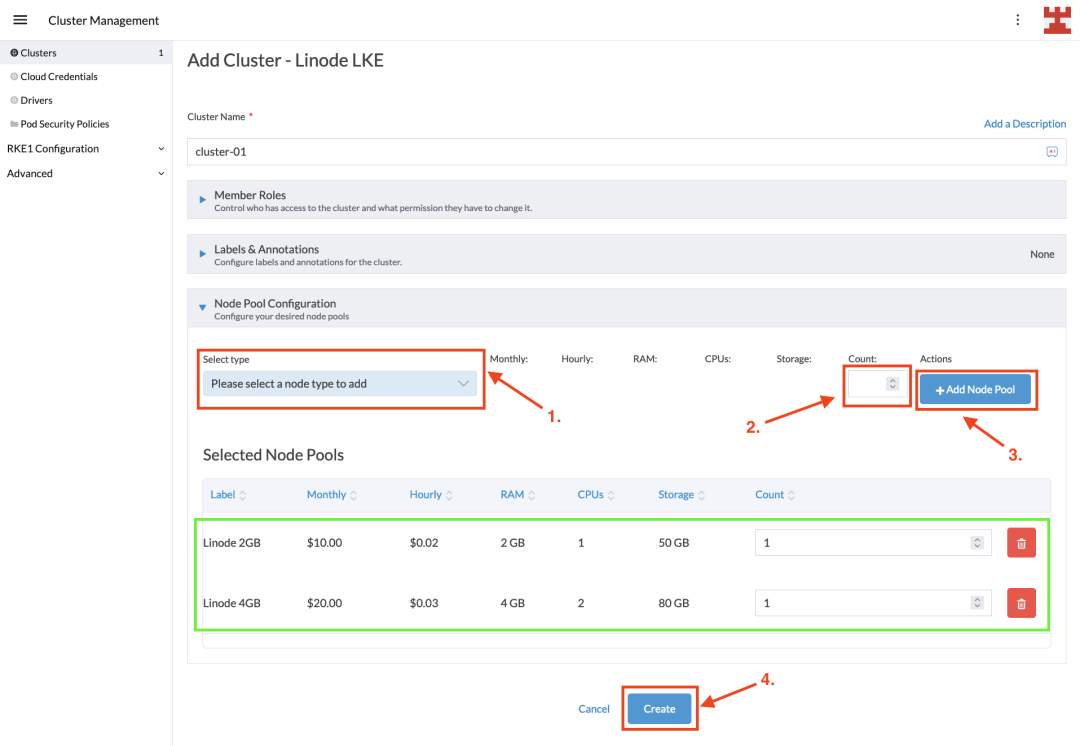The image size is (1080, 746).
Task: Go to Pod Security Policies
Action: 65,124
